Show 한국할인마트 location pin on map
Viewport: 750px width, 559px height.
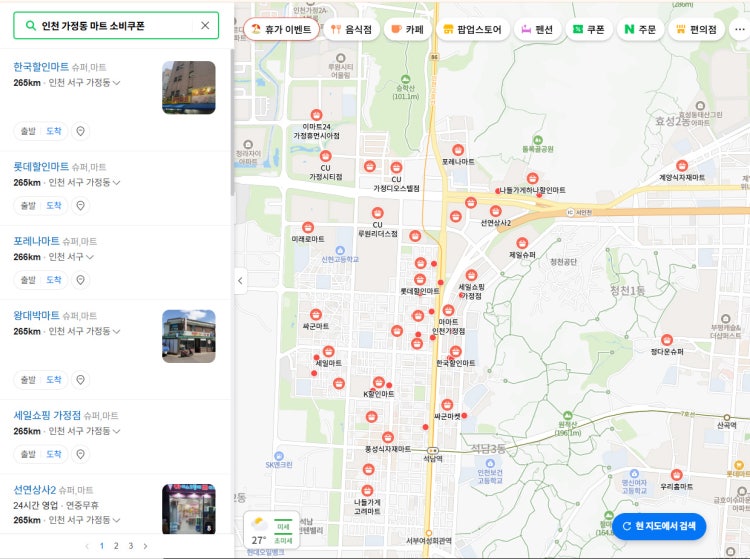(80, 131)
